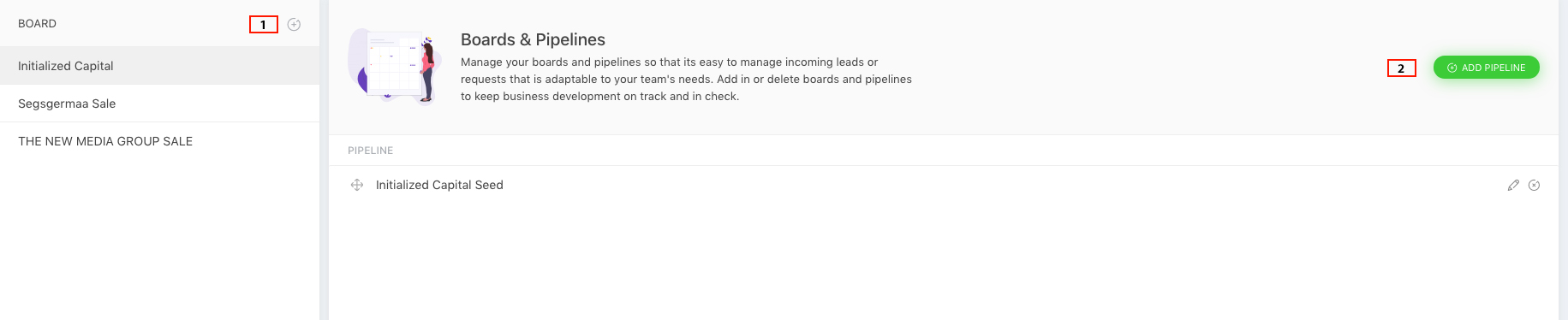Click the Initialized Capital Seed pipeline name

pyautogui.click(x=439, y=185)
